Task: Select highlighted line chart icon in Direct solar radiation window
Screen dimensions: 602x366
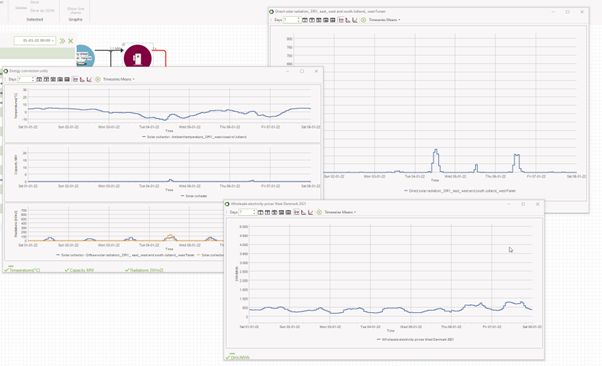Action: point(341,20)
